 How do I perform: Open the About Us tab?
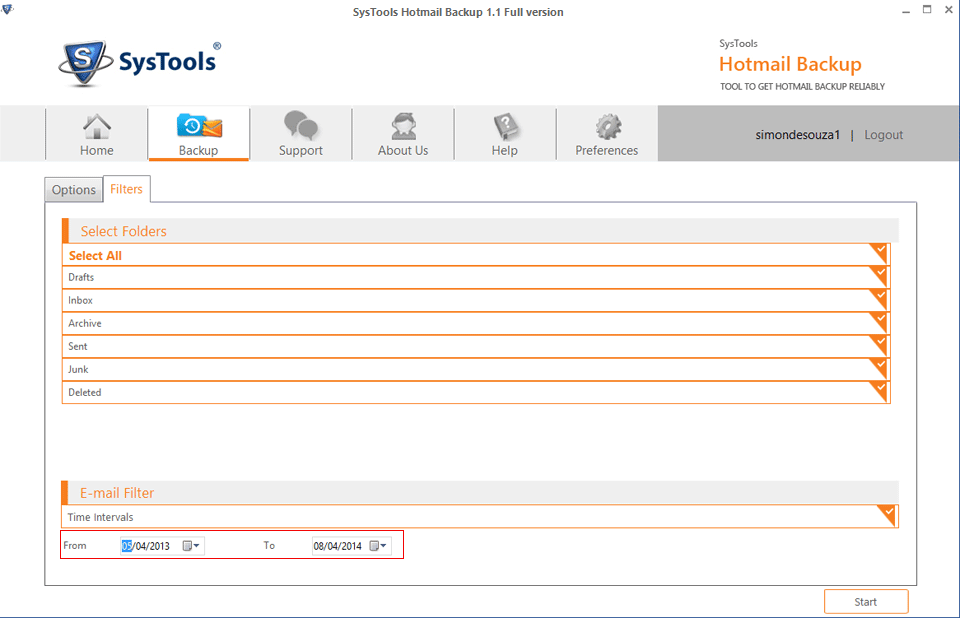pyautogui.click(x=403, y=134)
